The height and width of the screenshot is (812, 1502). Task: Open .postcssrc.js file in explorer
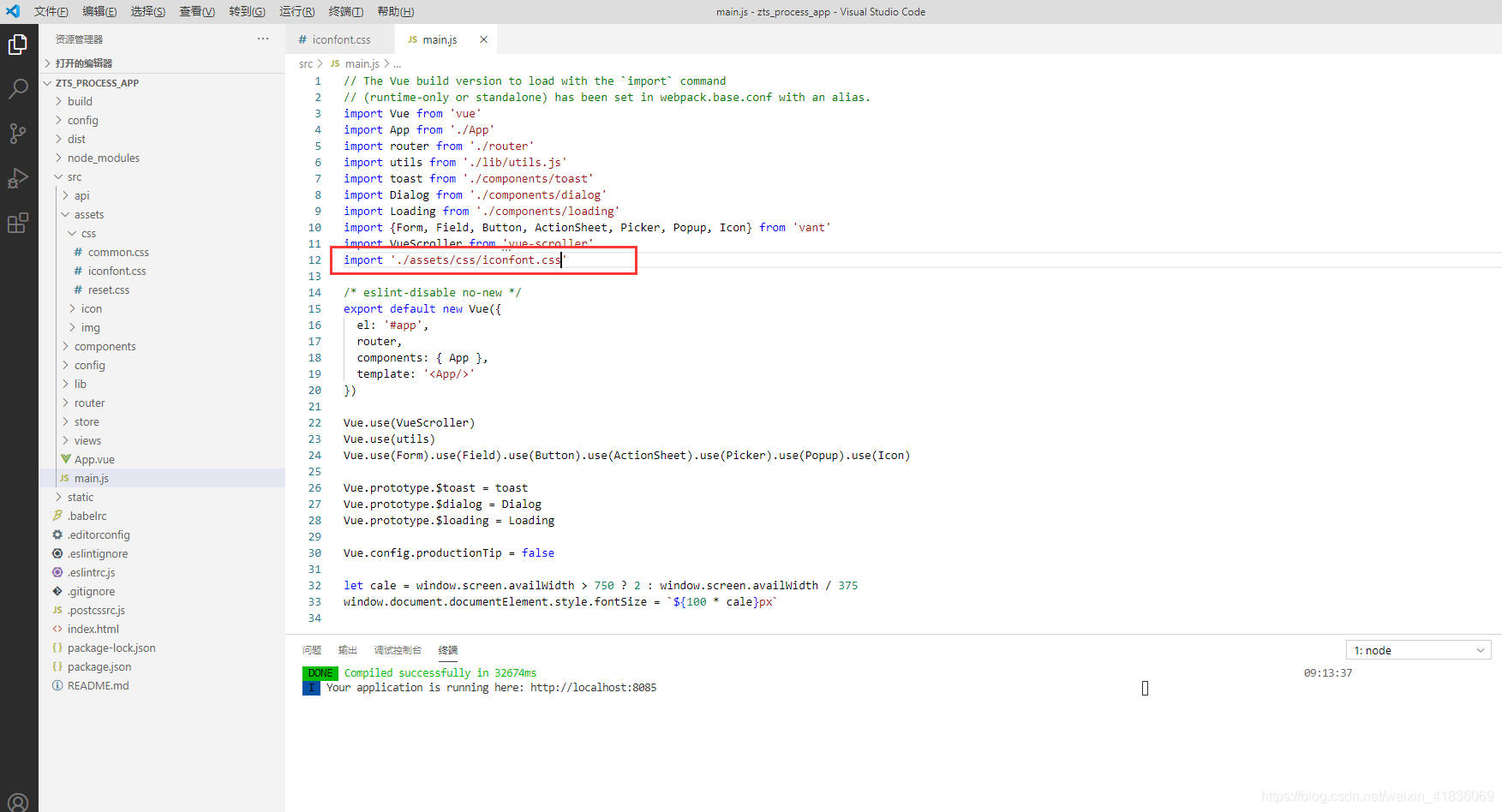pyautogui.click(x=96, y=610)
